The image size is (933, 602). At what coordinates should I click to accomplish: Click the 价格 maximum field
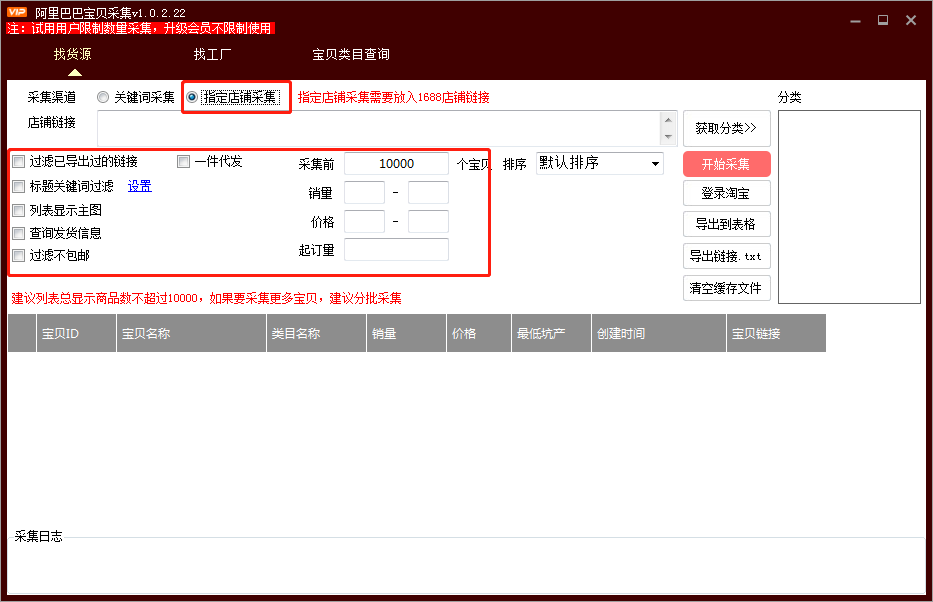pos(428,221)
